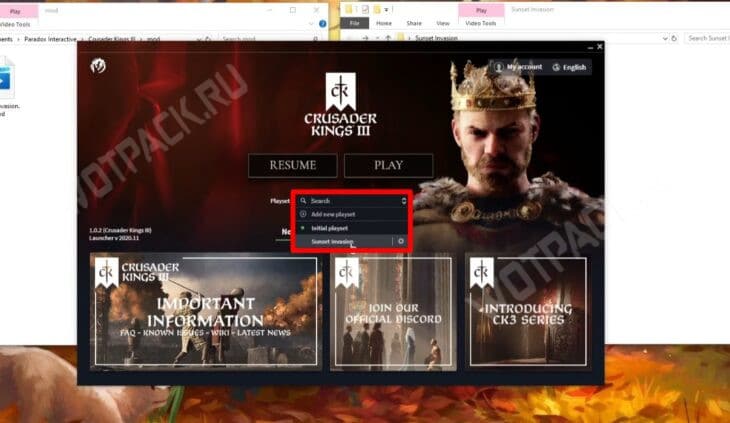Open the quick access toolbar customize arrow
The height and width of the screenshot is (423, 730).
tap(386, 10)
